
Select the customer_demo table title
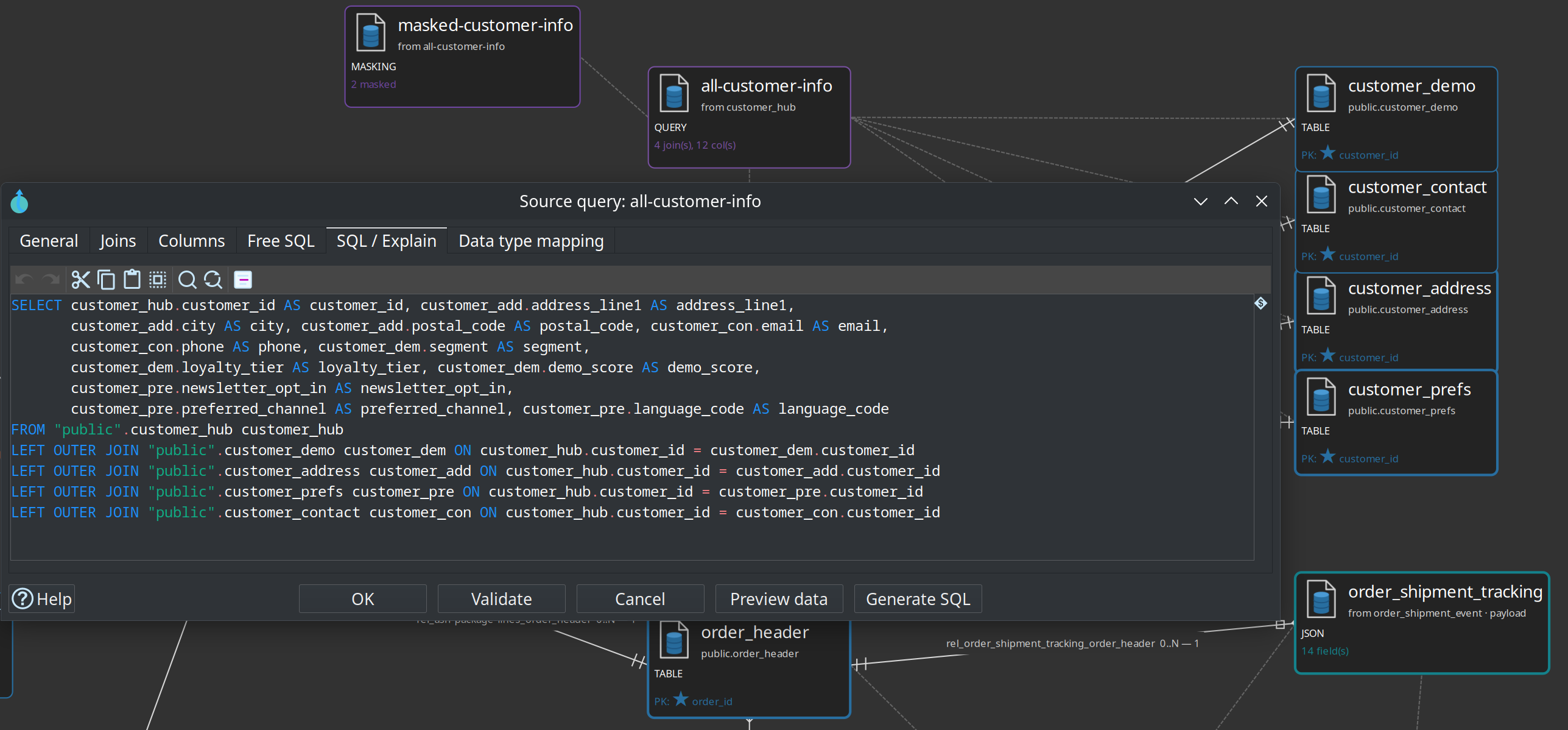pyautogui.click(x=1412, y=86)
